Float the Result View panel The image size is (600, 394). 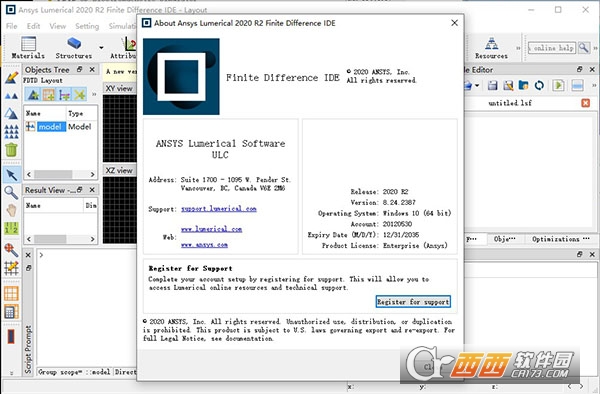pyautogui.click(x=80, y=190)
